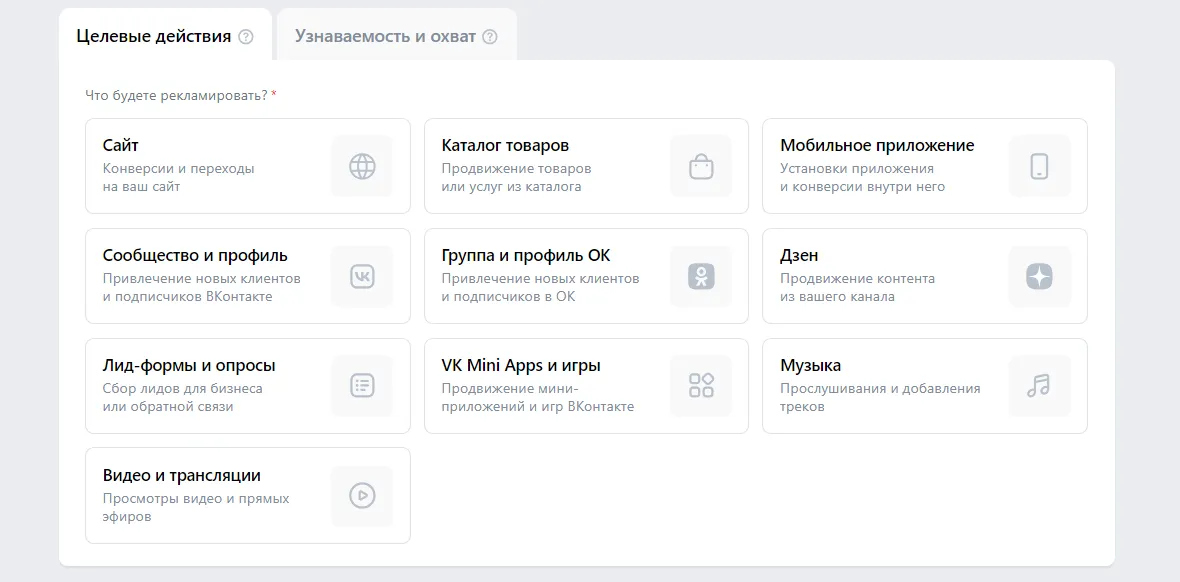
Task: Switch to the Целевые действия tab
Action: pyautogui.click(x=165, y=35)
